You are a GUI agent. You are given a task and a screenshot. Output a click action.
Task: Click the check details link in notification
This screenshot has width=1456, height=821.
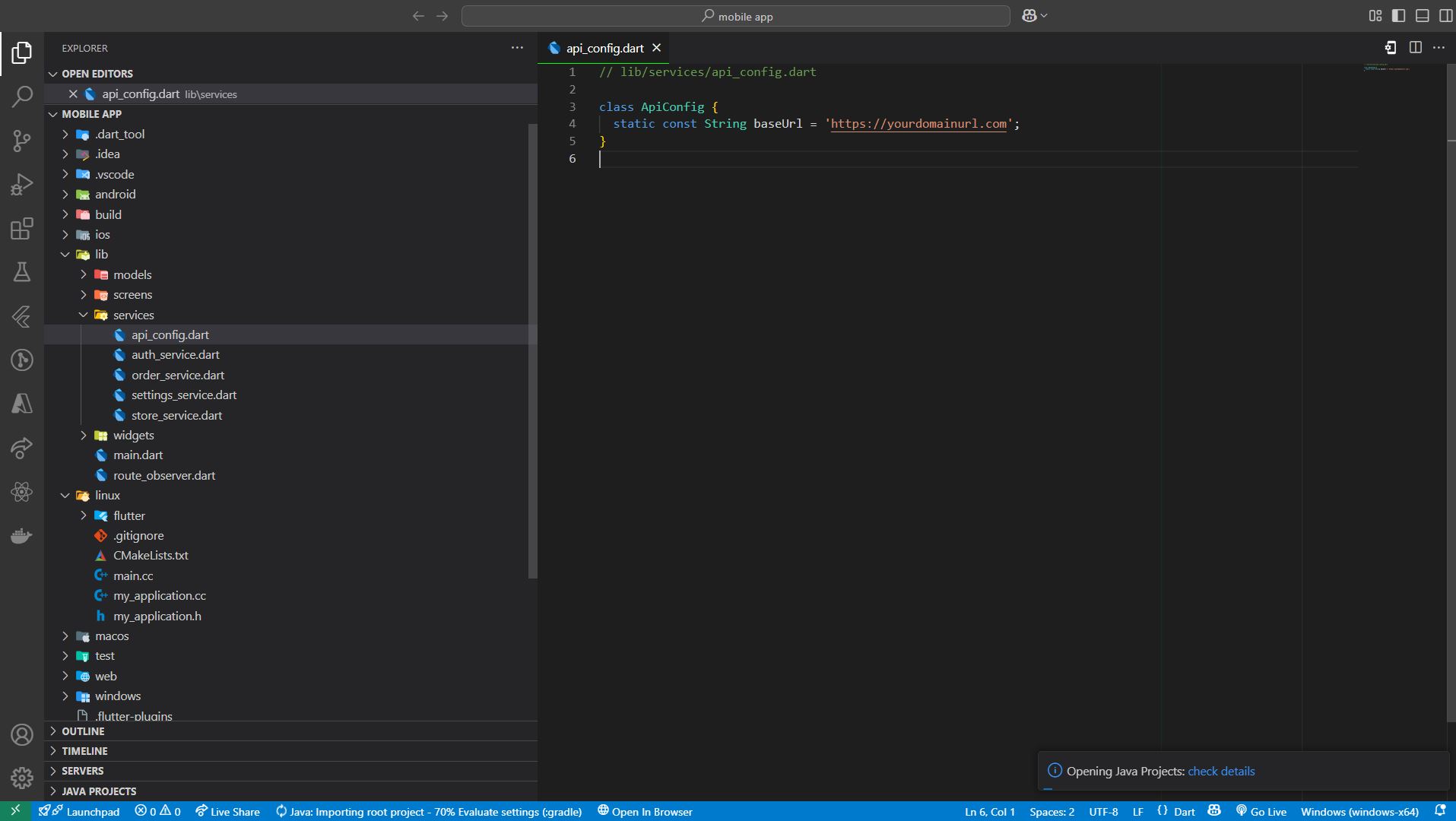pyautogui.click(x=1221, y=772)
